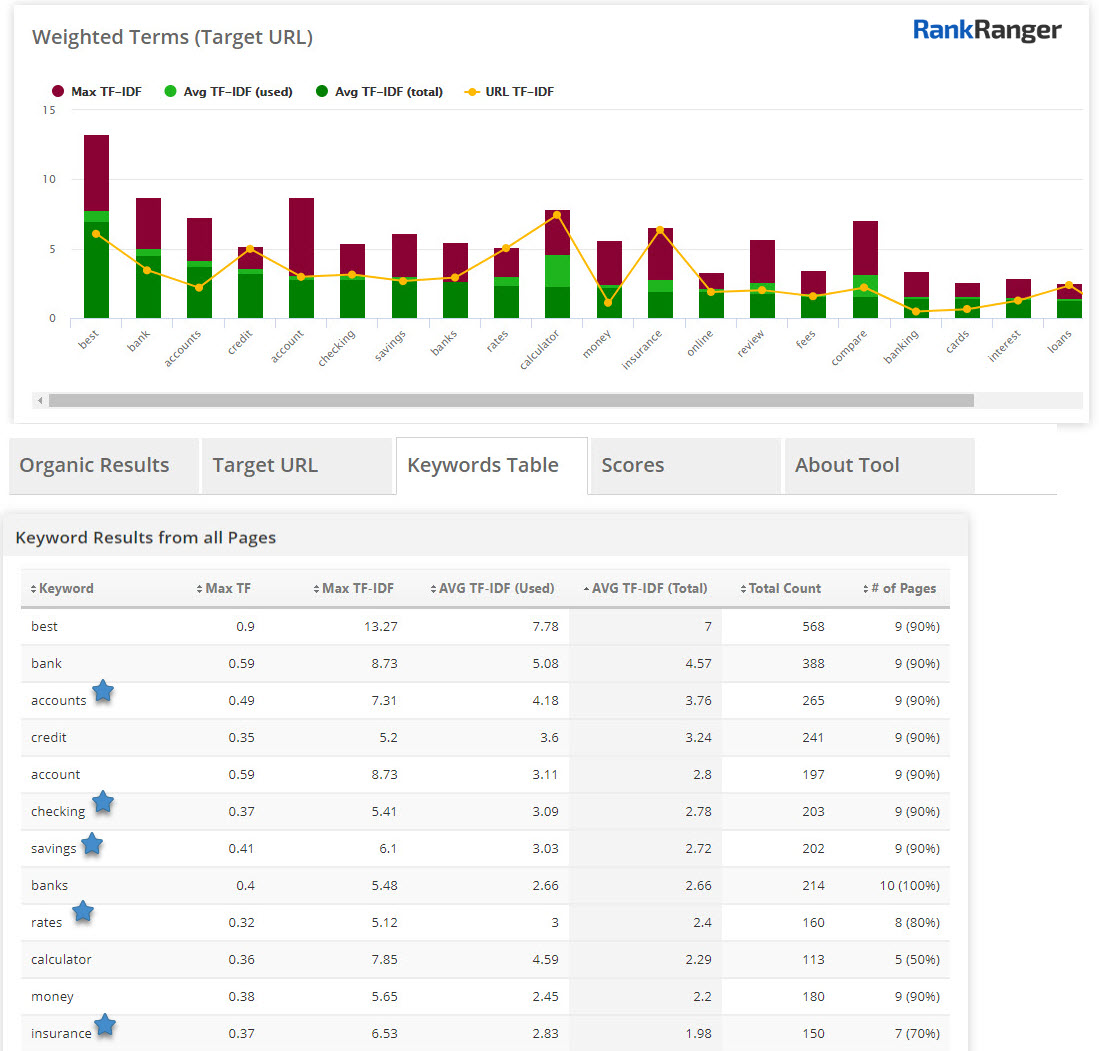The image size is (1099, 1051).
Task: Switch to the Organic Results tab
Action: (95, 465)
